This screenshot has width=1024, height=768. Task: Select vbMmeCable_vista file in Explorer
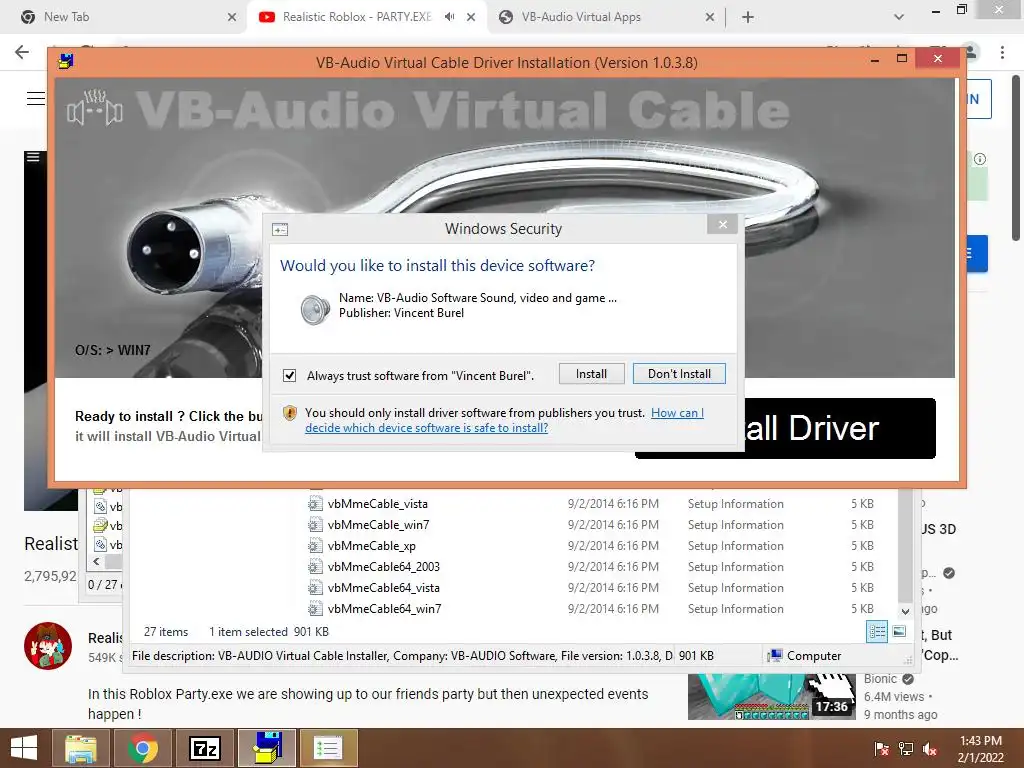pos(377,504)
